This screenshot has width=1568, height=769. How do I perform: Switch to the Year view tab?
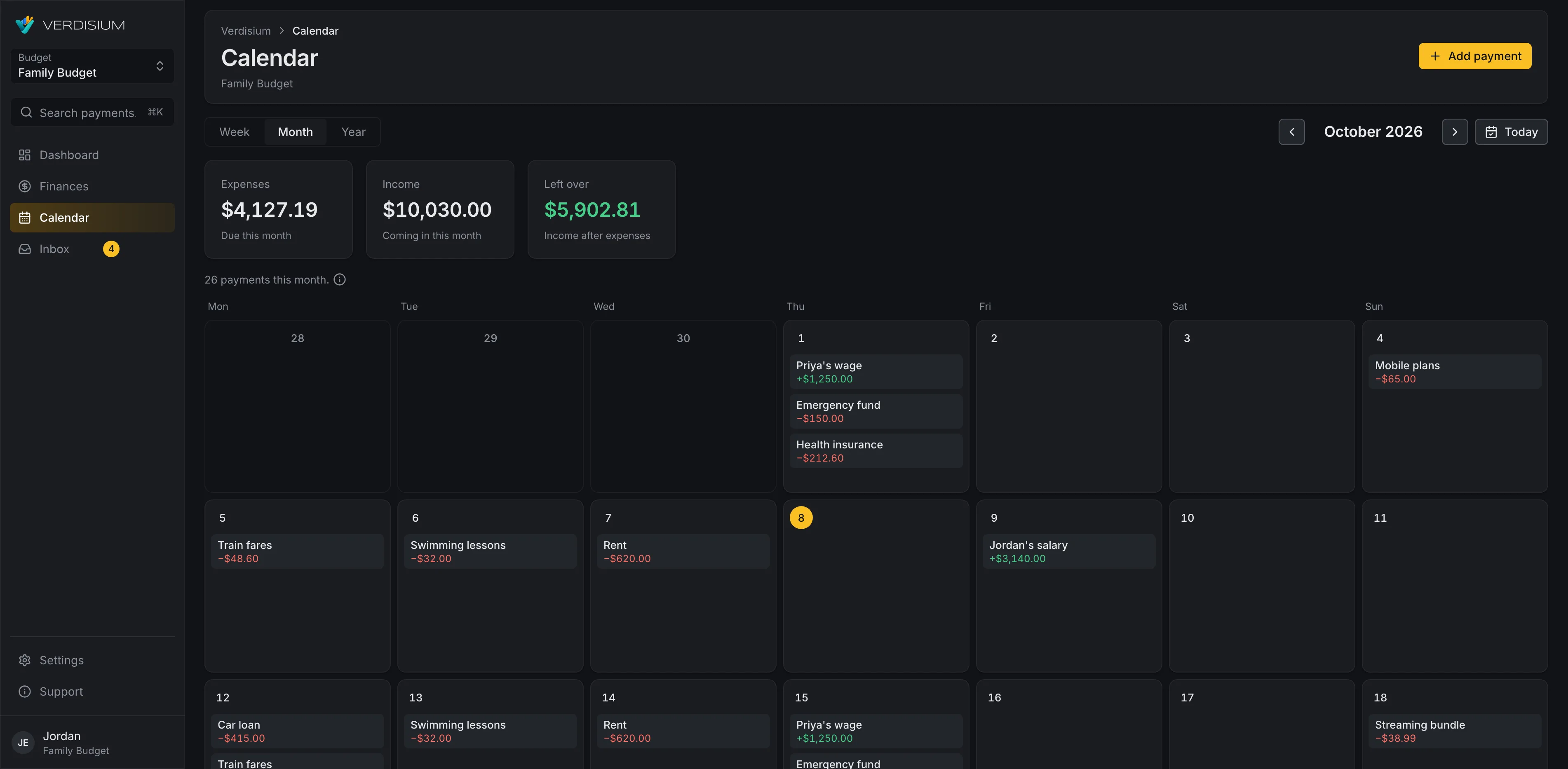pos(353,132)
